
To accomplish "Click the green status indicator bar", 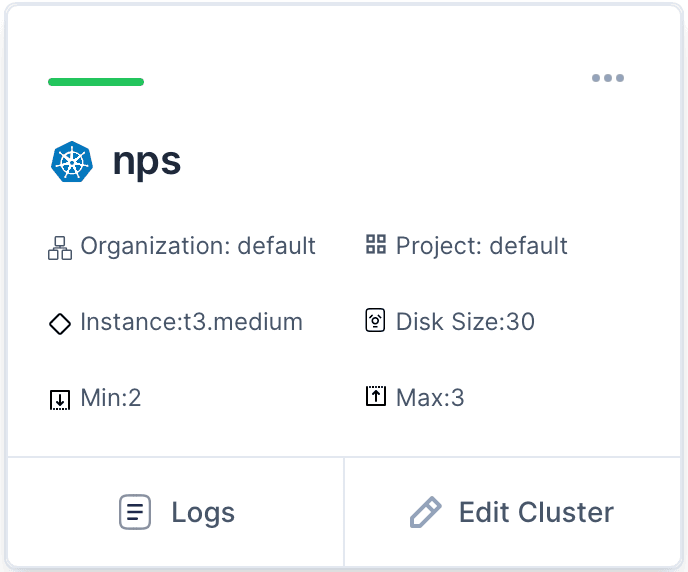I will [96, 82].
